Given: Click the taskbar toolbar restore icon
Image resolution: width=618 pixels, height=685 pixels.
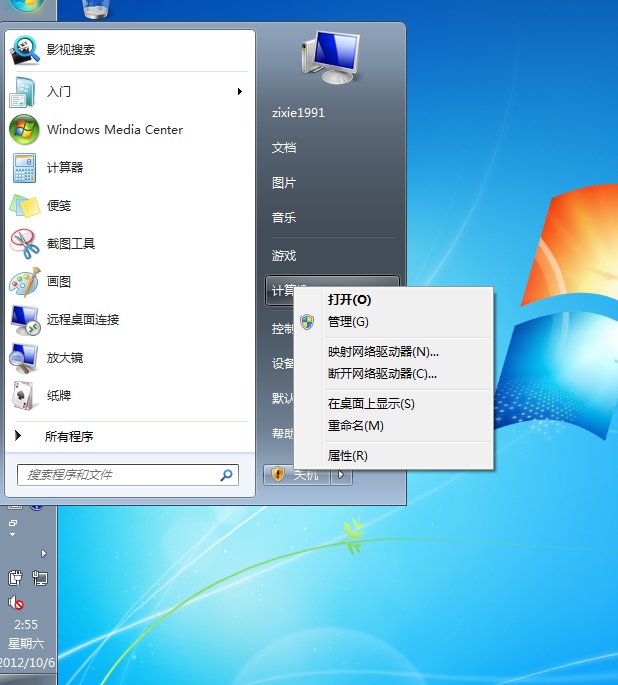Looking at the screenshot, I should (x=13, y=523).
